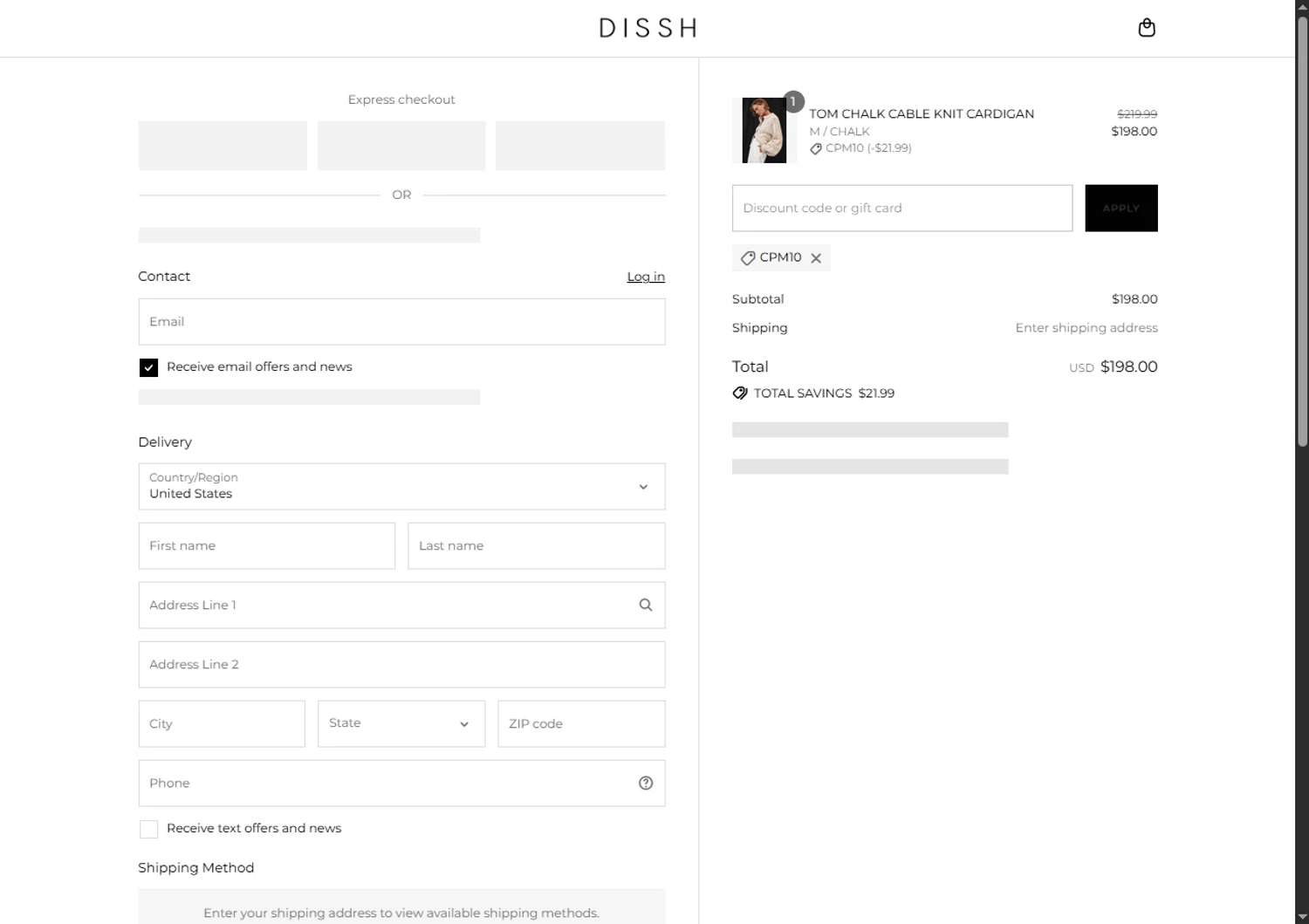Focus the First name field

point(267,545)
